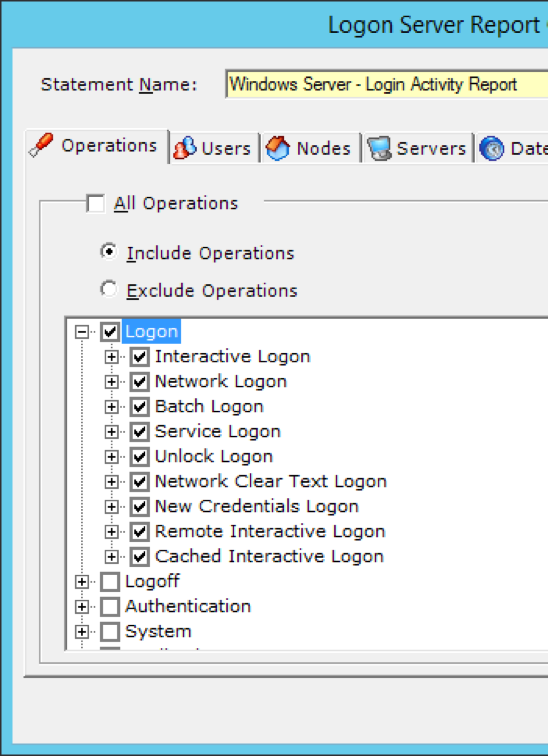Uncheck Cached Interactive Logon checkbox
This screenshot has width=548, height=756.
[x=140, y=557]
